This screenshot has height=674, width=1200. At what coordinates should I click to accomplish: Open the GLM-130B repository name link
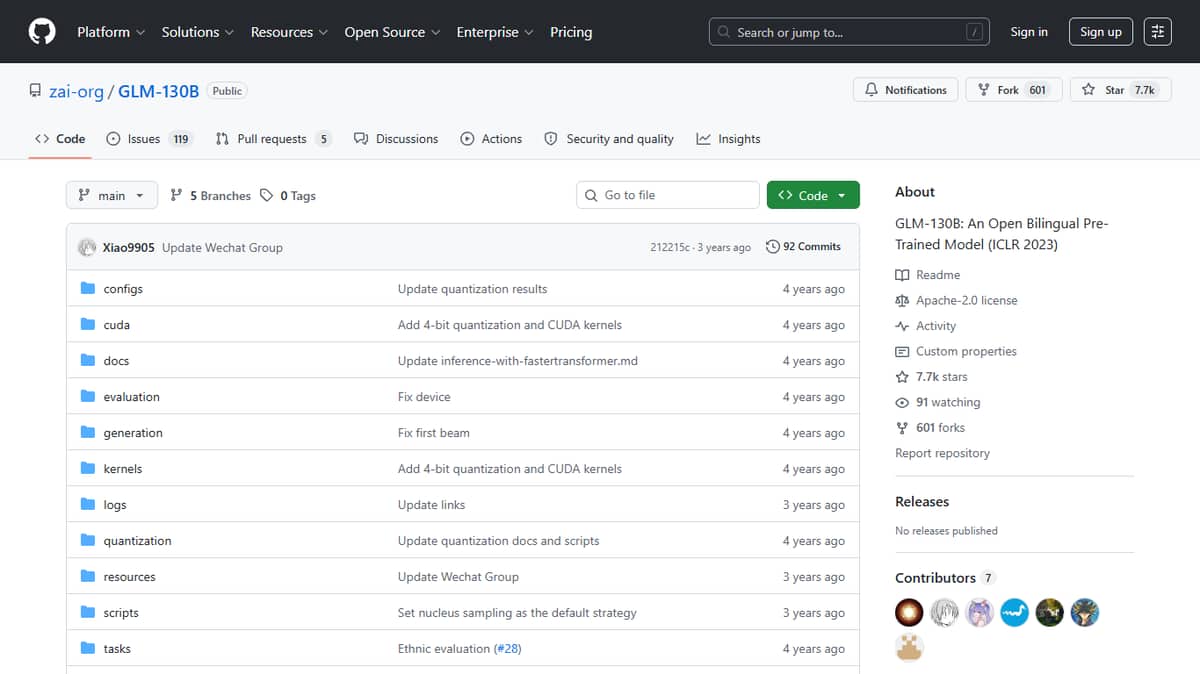pos(159,91)
